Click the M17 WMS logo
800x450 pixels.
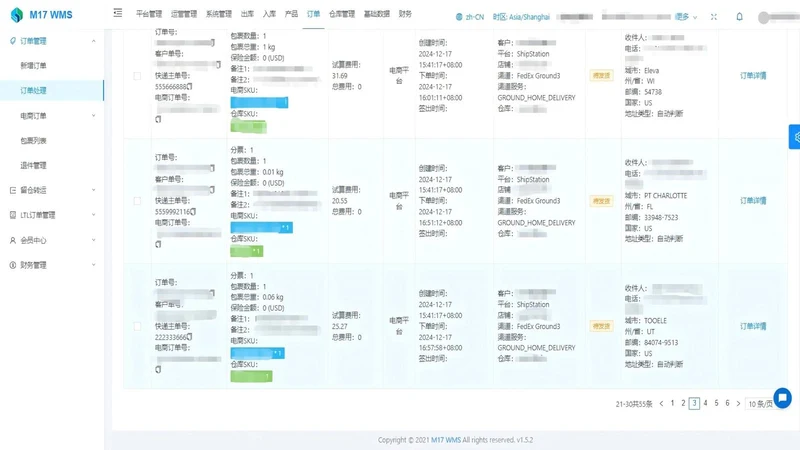[41, 15]
